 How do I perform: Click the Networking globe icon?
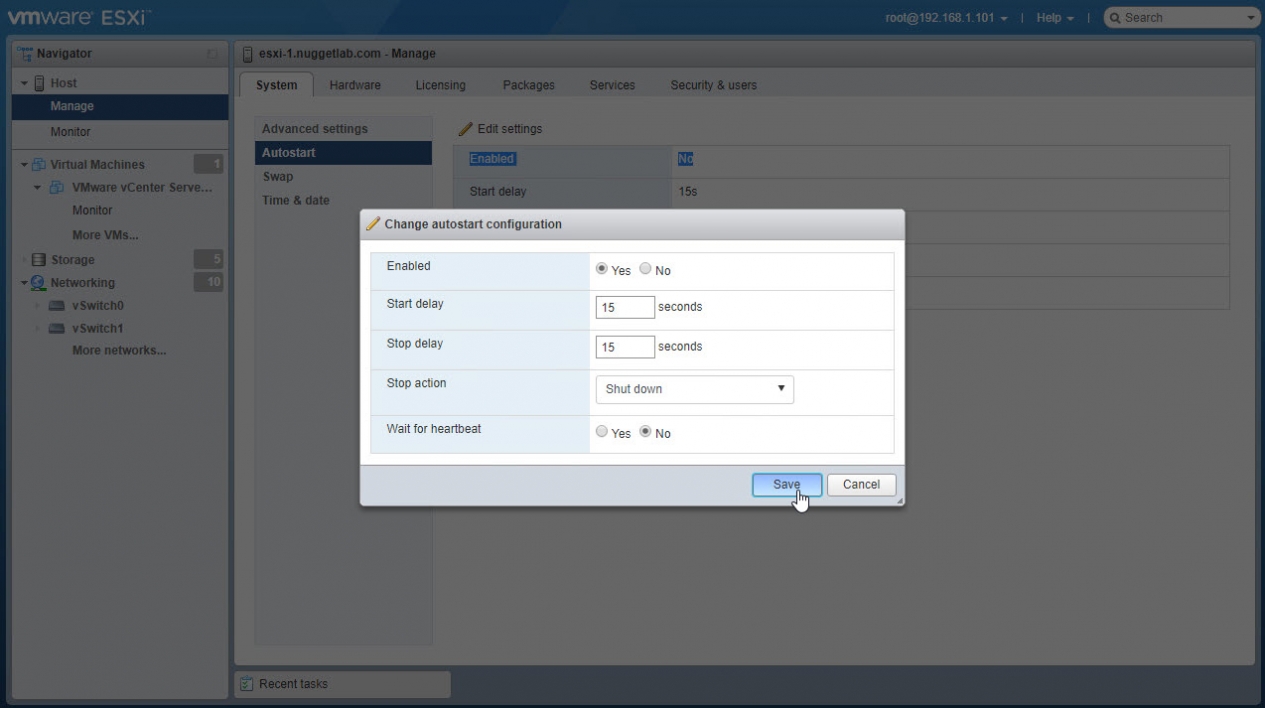(39, 283)
